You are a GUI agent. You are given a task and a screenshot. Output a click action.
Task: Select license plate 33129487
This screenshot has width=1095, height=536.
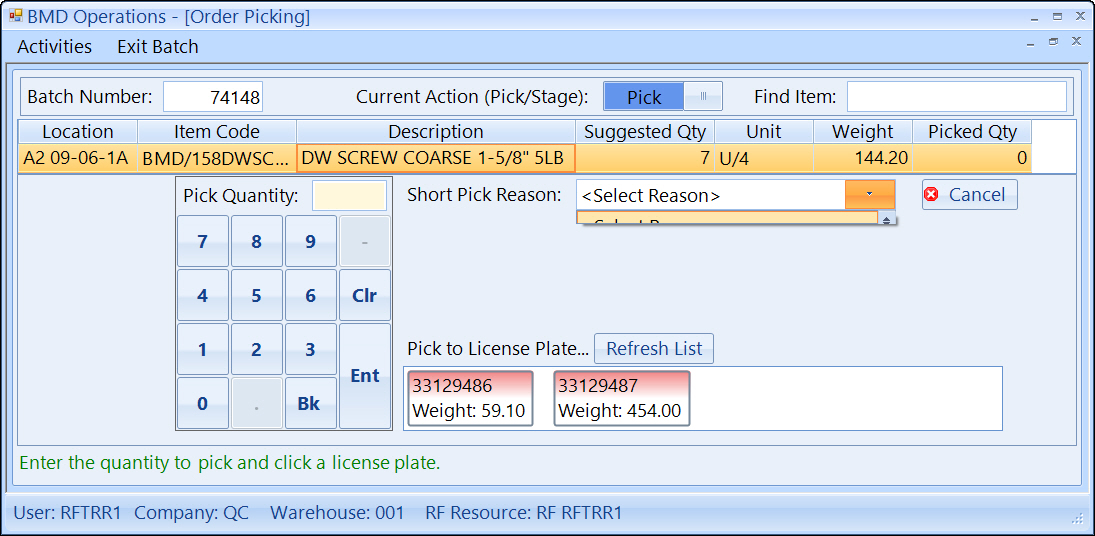click(x=620, y=398)
